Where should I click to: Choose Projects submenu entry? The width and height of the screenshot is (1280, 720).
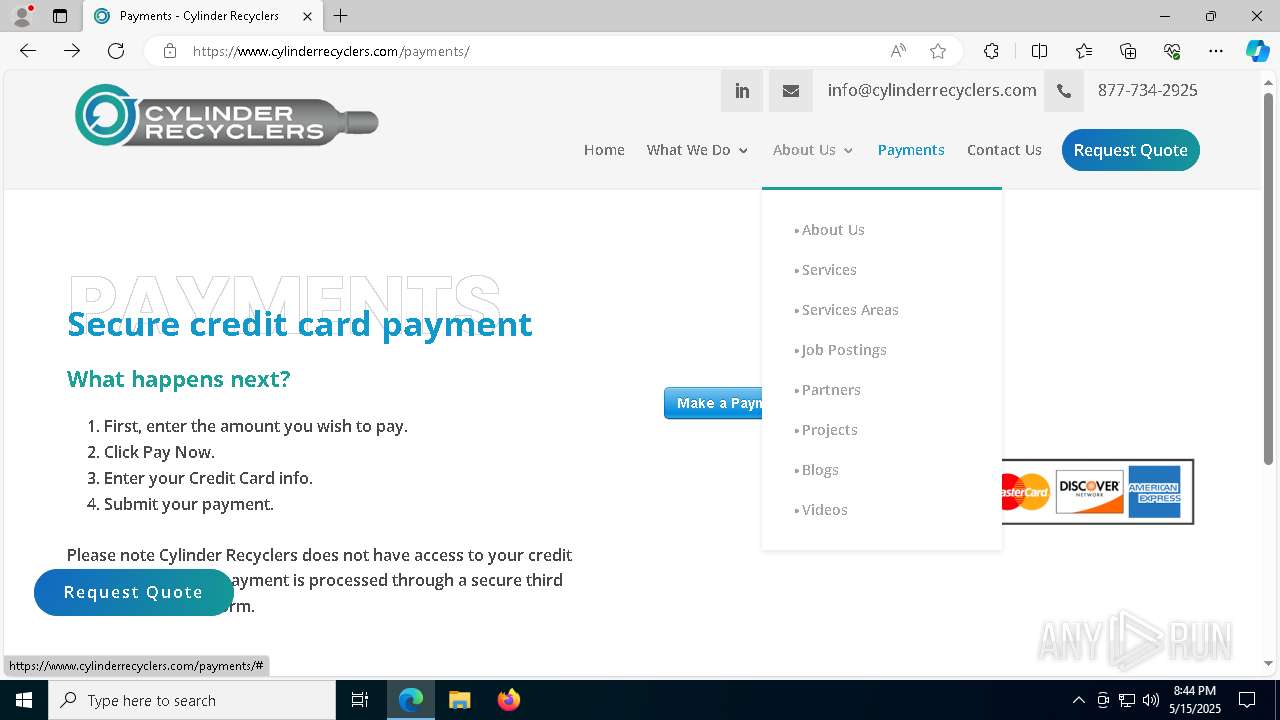(829, 430)
